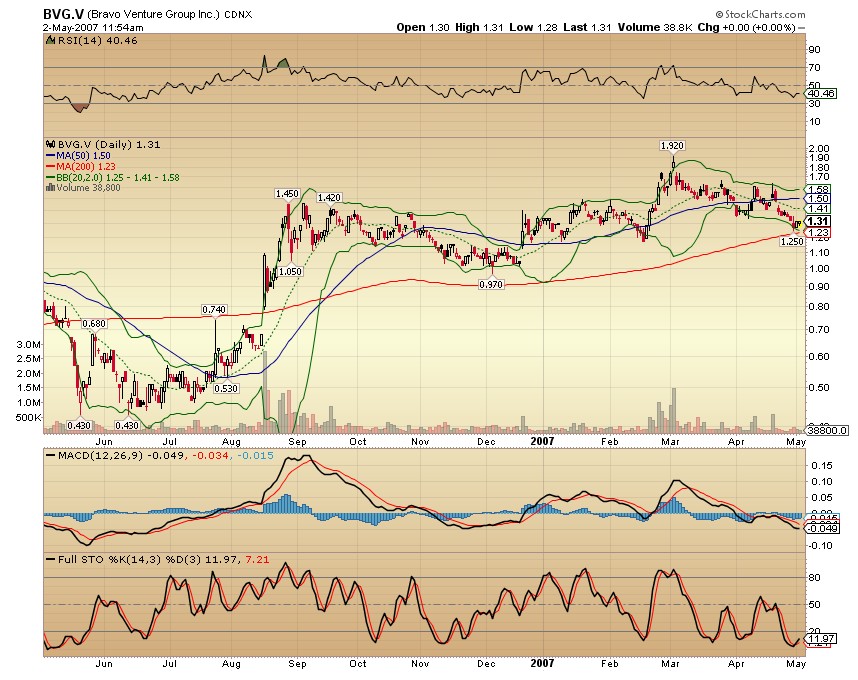Click the 0.970 price label
This screenshot has height=680, width=858.
491,284
